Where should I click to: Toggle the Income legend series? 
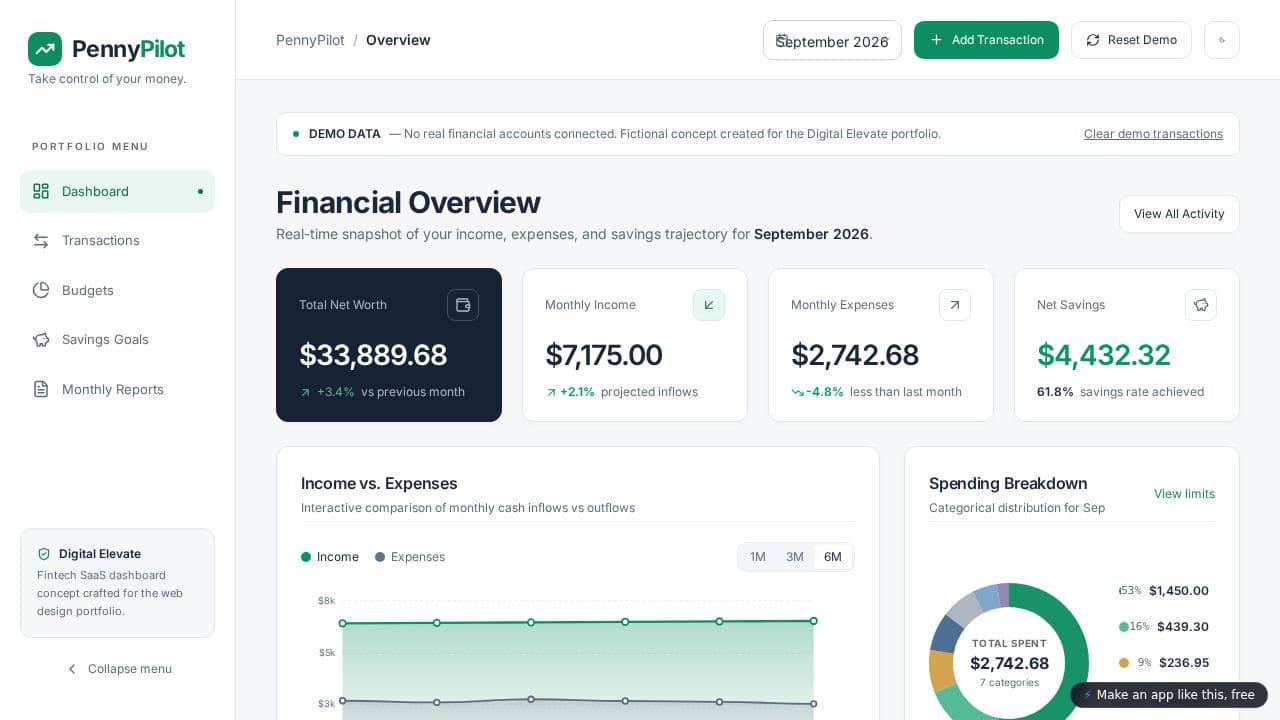(x=330, y=557)
